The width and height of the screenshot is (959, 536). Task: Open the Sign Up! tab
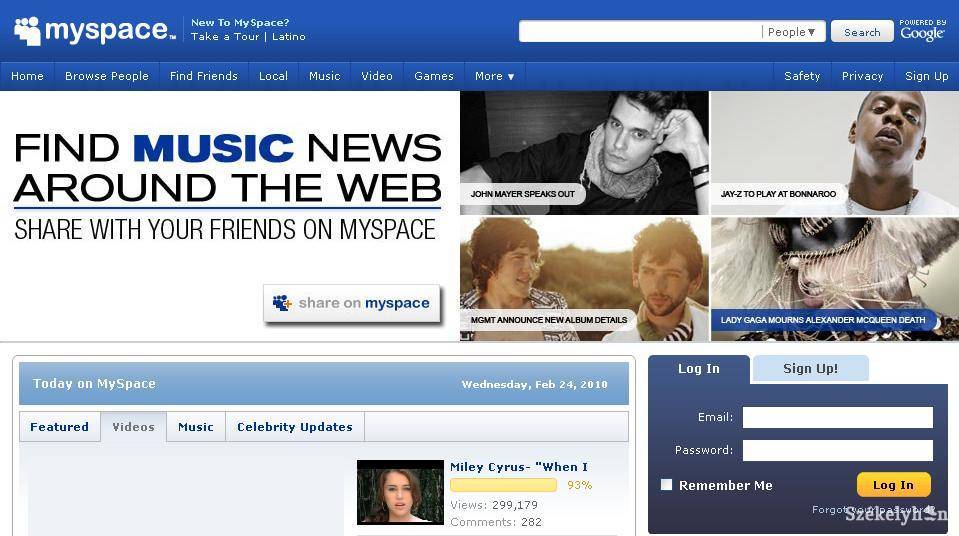click(810, 368)
